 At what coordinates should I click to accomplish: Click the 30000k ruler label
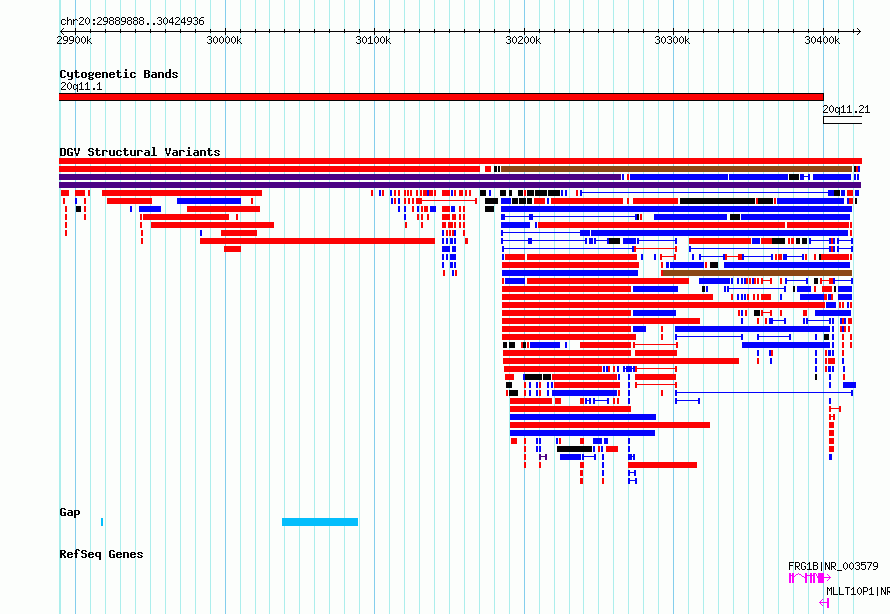pyautogui.click(x=224, y=40)
